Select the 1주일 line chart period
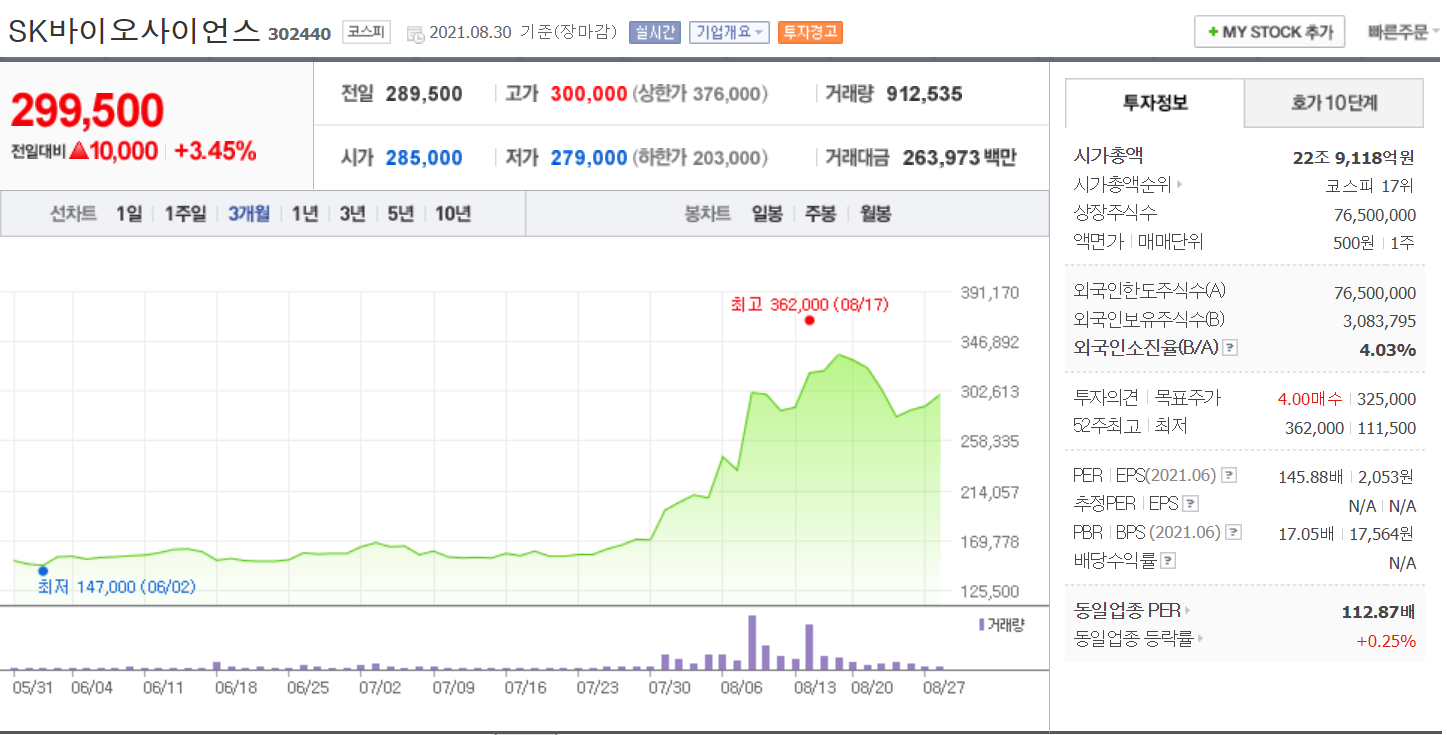 click(x=185, y=213)
